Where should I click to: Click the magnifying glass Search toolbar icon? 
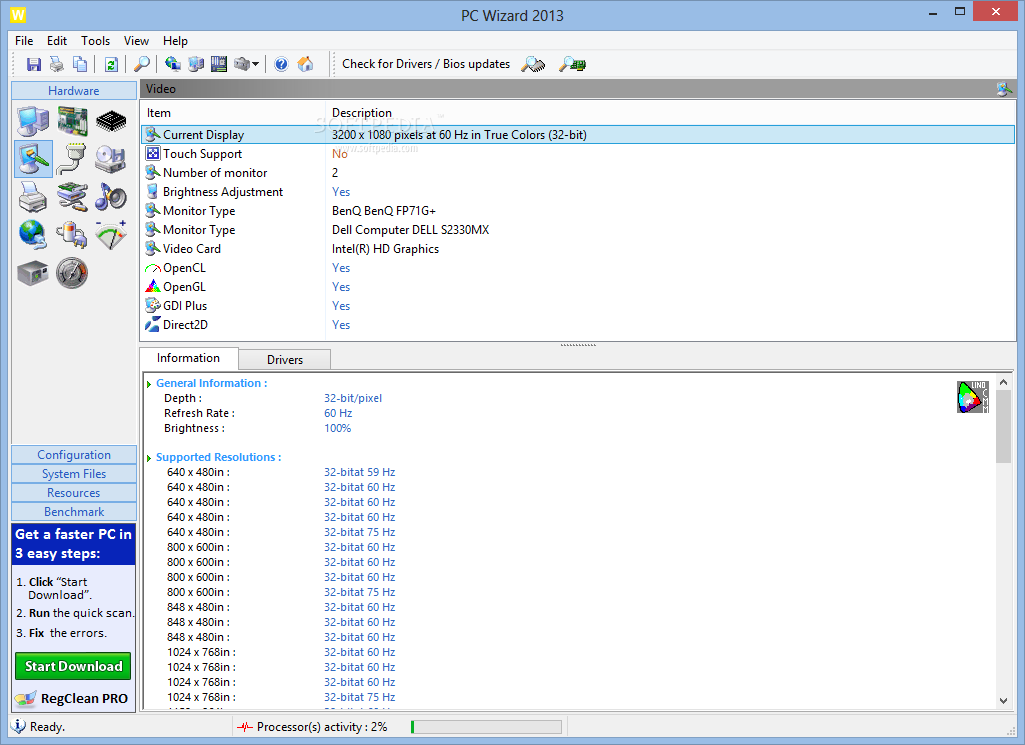[142, 64]
